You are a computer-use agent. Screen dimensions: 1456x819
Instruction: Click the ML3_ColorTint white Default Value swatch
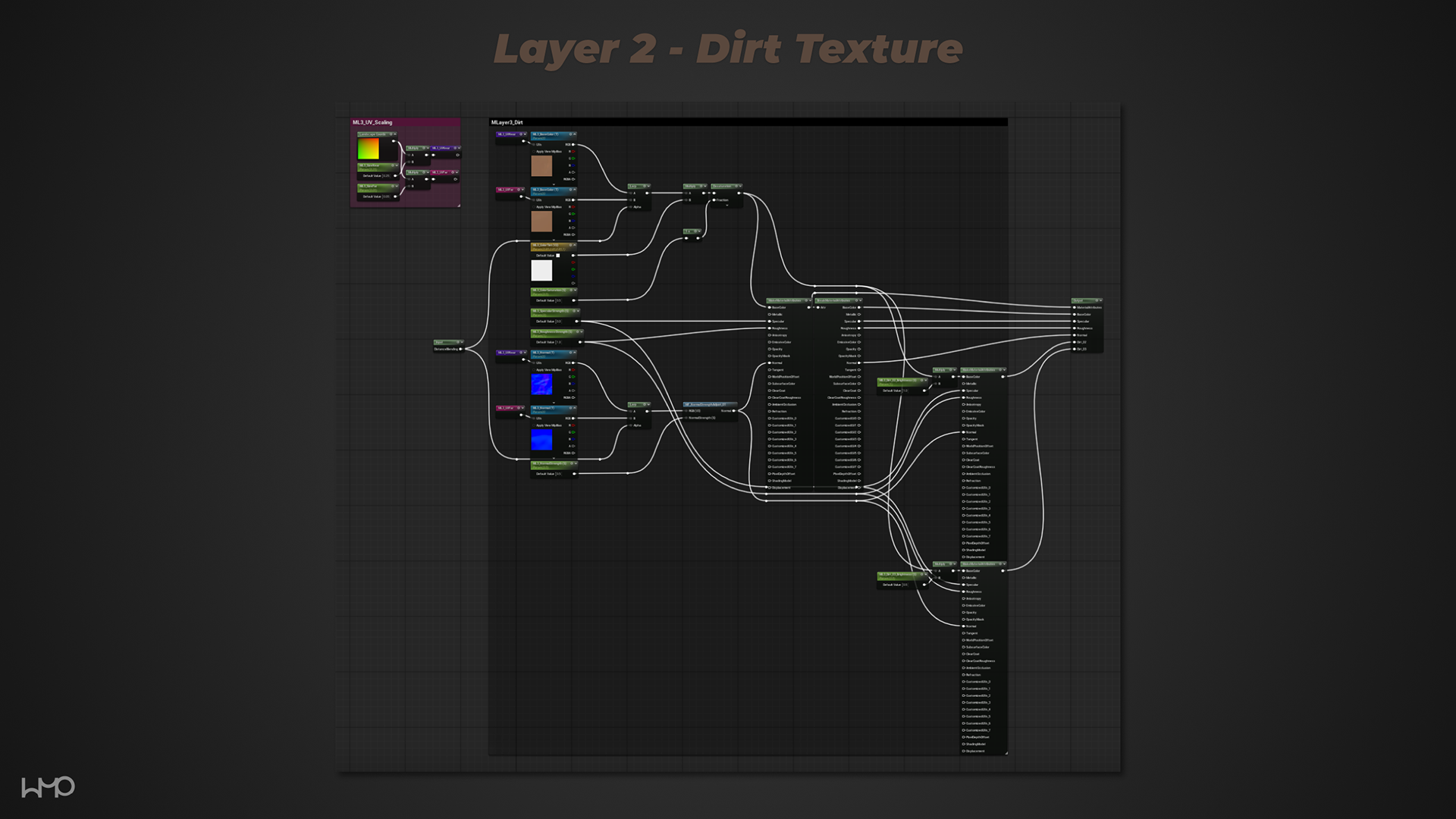pos(558,256)
